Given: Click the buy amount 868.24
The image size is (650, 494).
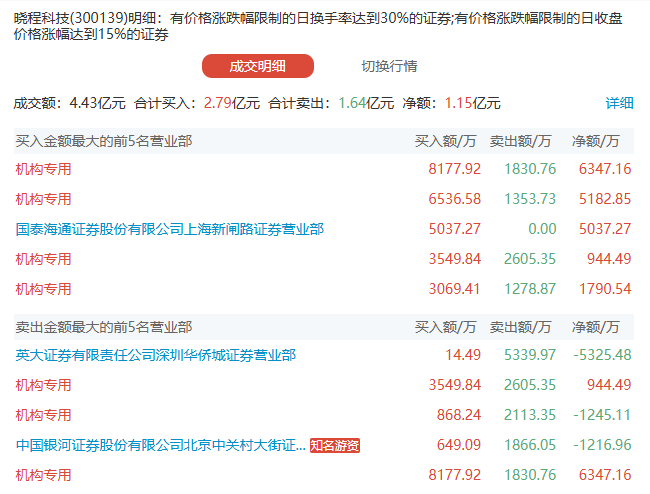Looking at the screenshot, I should [458, 415].
